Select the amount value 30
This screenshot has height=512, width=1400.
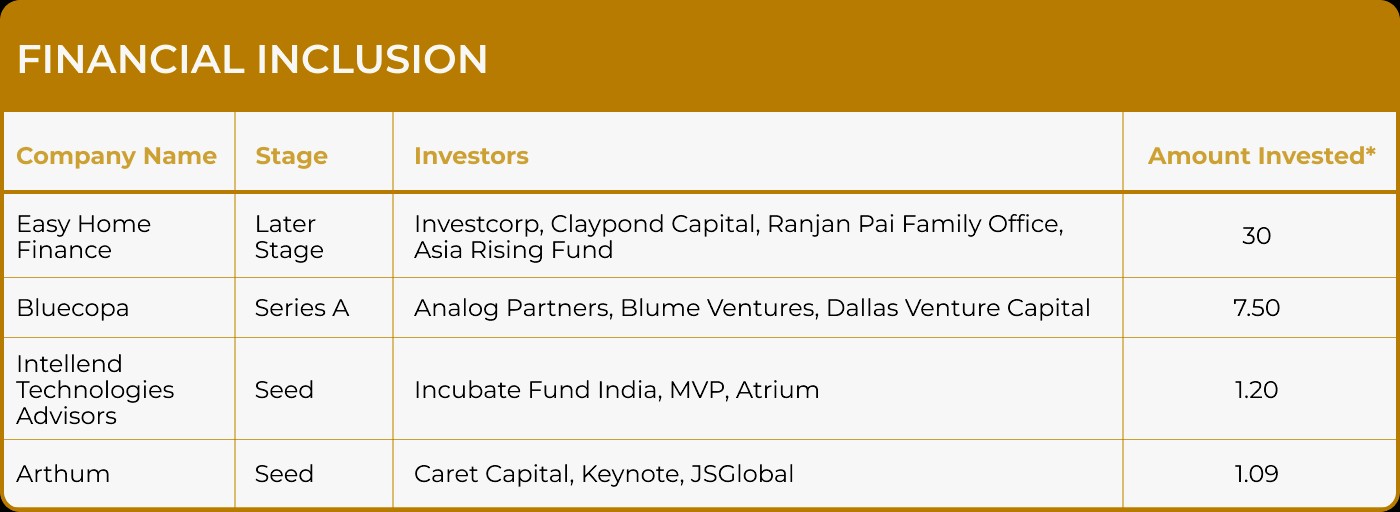coord(1256,236)
